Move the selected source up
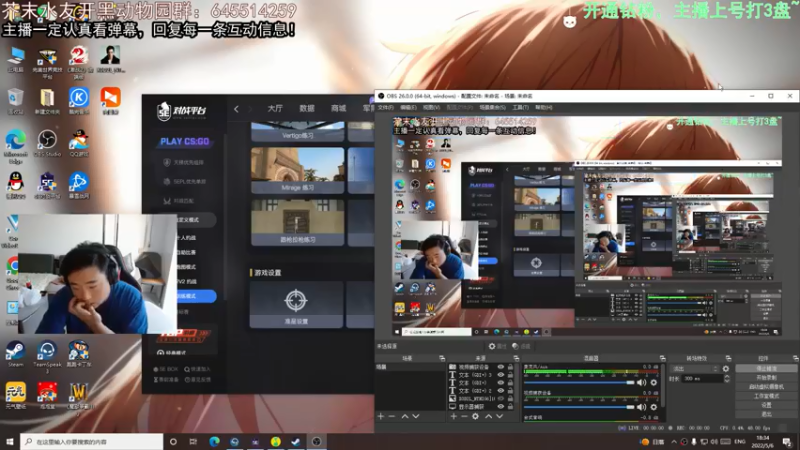 click(488, 416)
